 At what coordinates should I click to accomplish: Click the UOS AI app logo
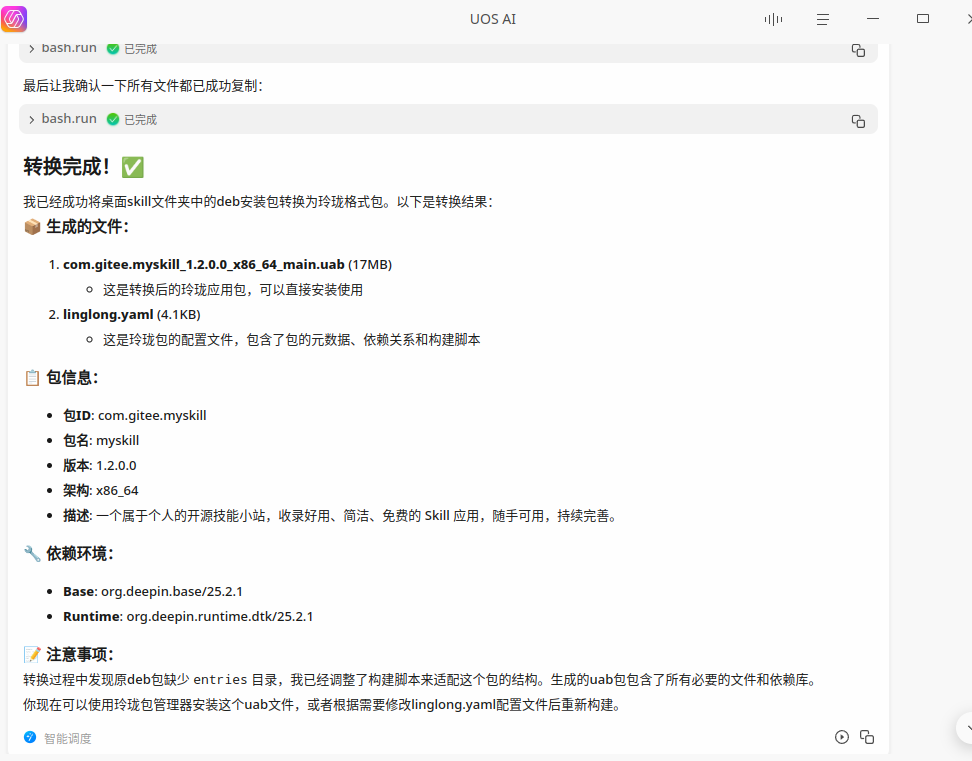[14, 19]
